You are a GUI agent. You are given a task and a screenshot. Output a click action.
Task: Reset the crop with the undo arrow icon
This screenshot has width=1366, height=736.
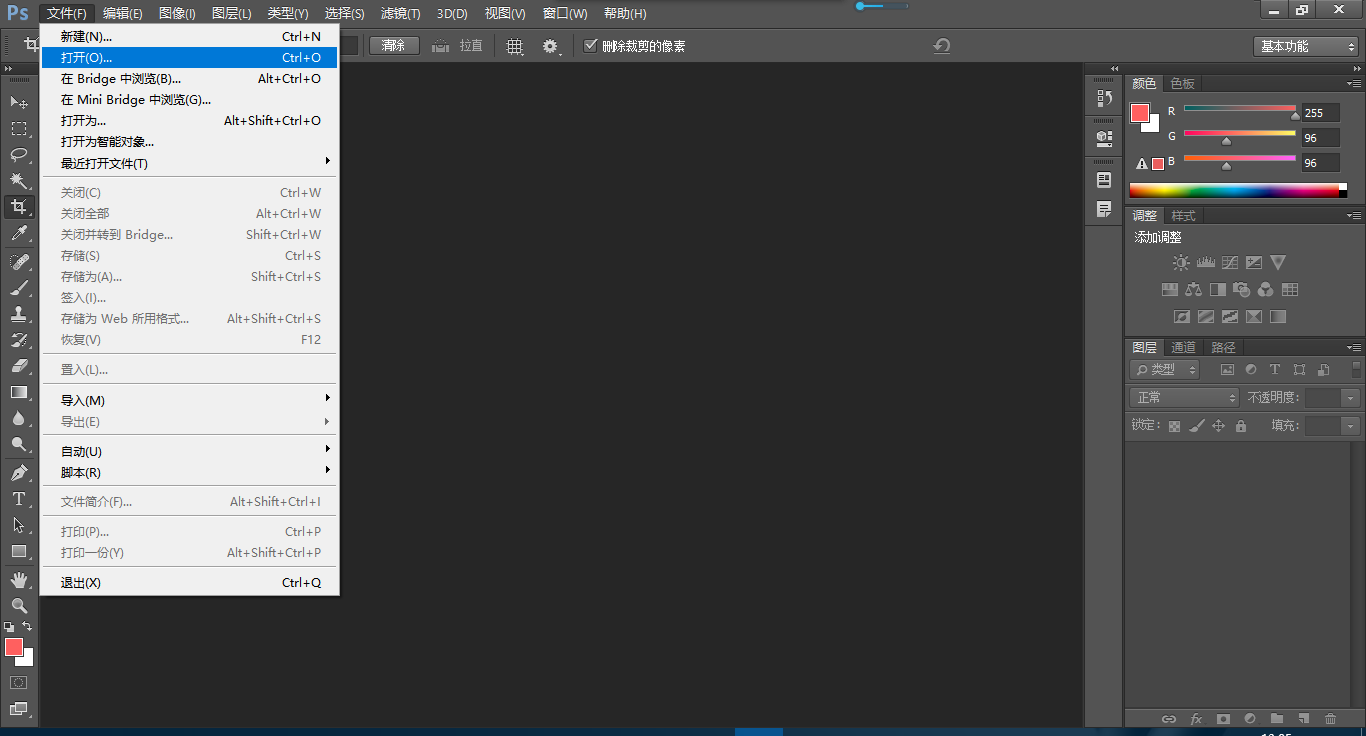pyautogui.click(x=941, y=46)
